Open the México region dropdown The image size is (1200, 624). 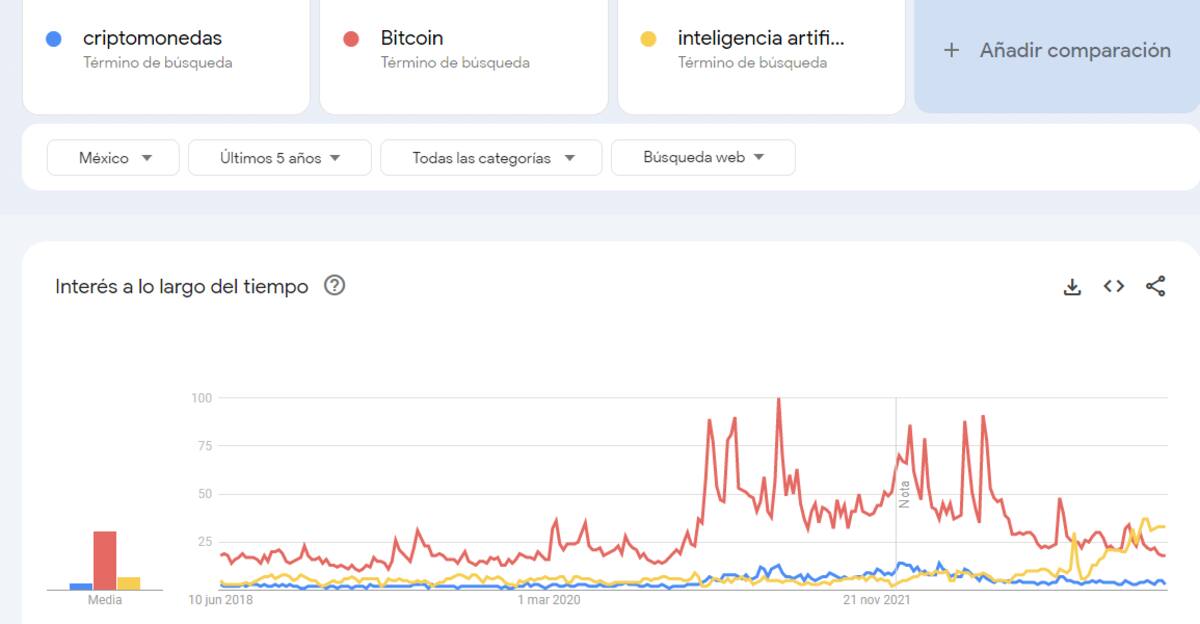pos(114,158)
